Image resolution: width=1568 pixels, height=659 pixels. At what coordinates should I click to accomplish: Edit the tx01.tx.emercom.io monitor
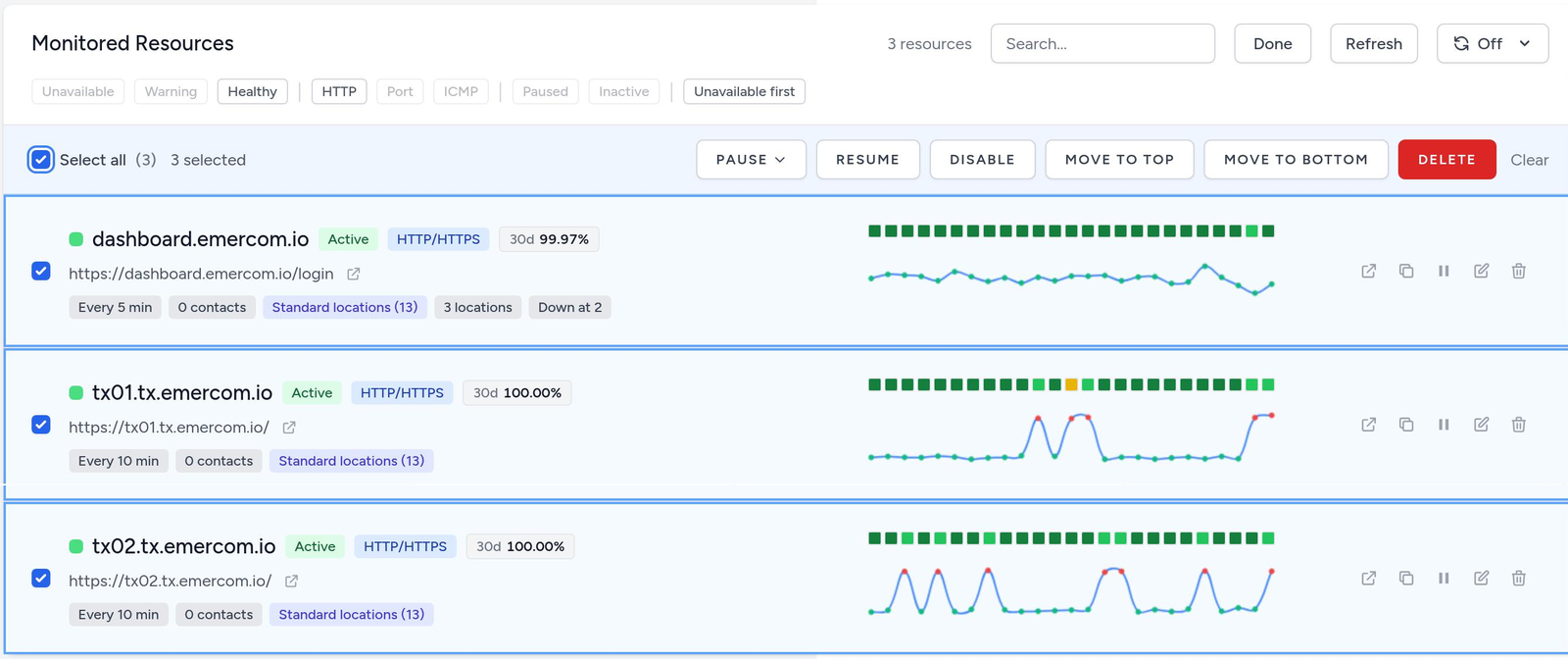1481,425
